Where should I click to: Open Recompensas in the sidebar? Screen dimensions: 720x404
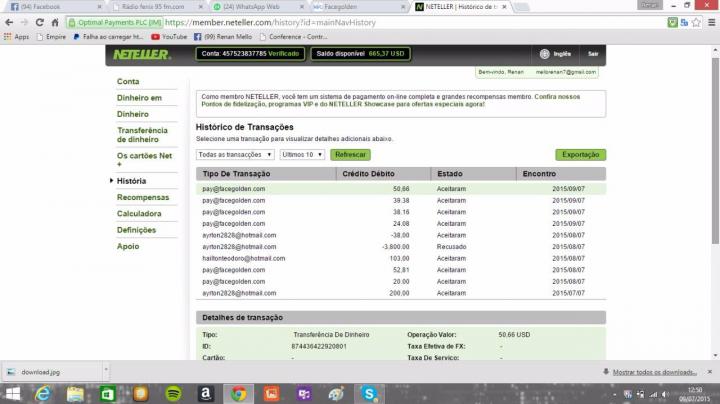(x=143, y=197)
